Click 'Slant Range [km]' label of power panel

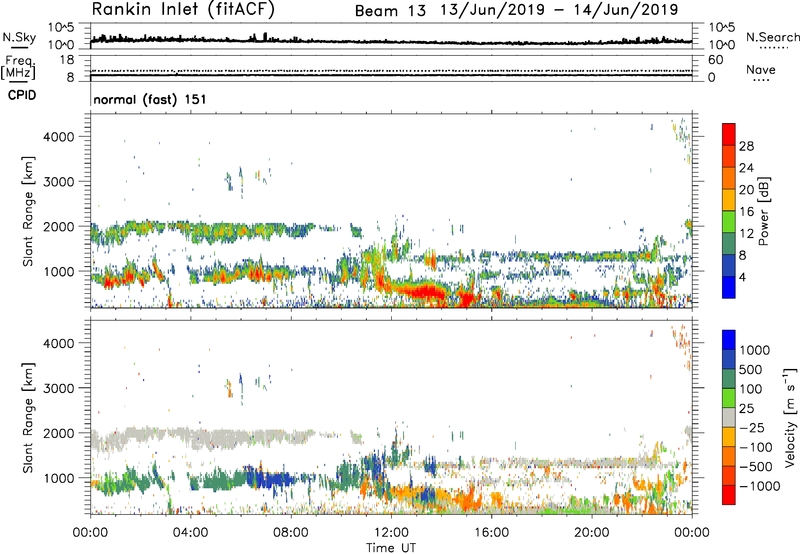click(x=28, y=211)
